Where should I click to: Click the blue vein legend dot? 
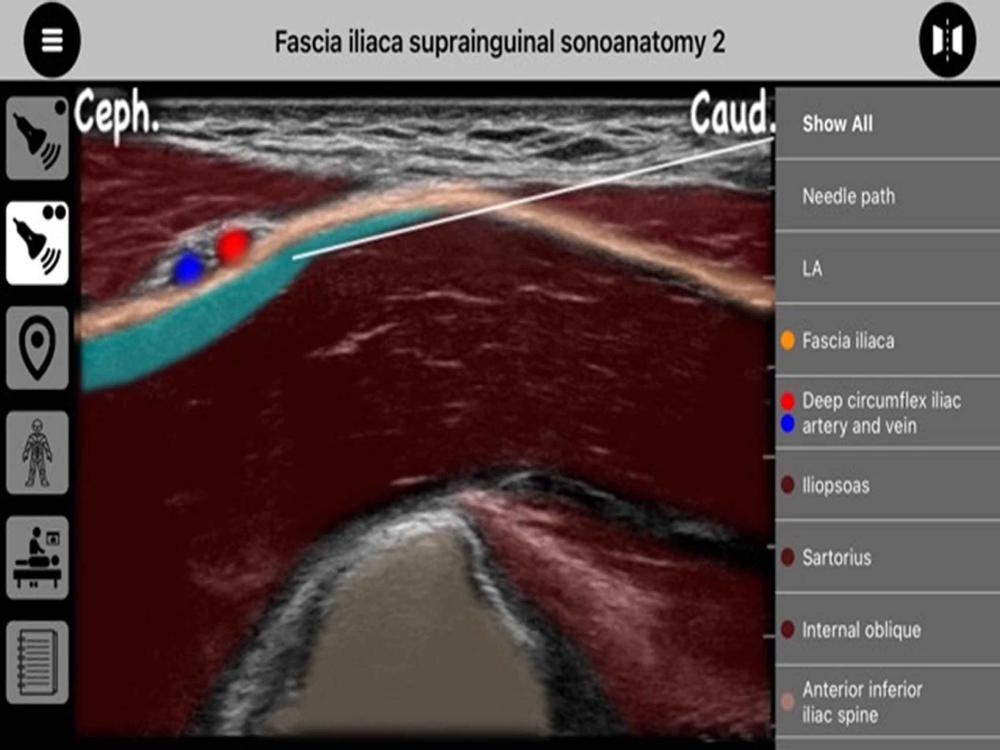click(x=788, y=424)
